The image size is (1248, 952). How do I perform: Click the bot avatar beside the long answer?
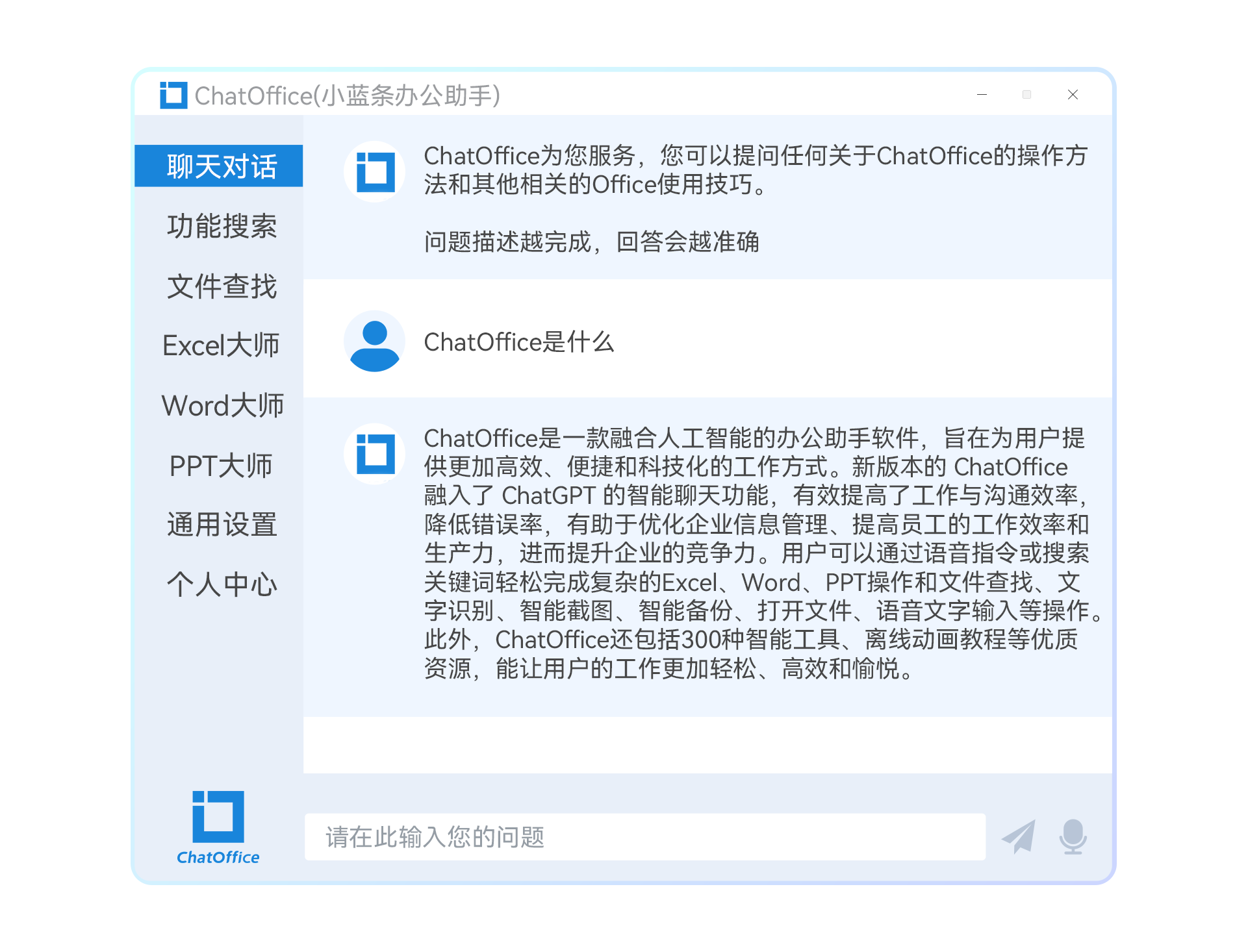[375, 453]
